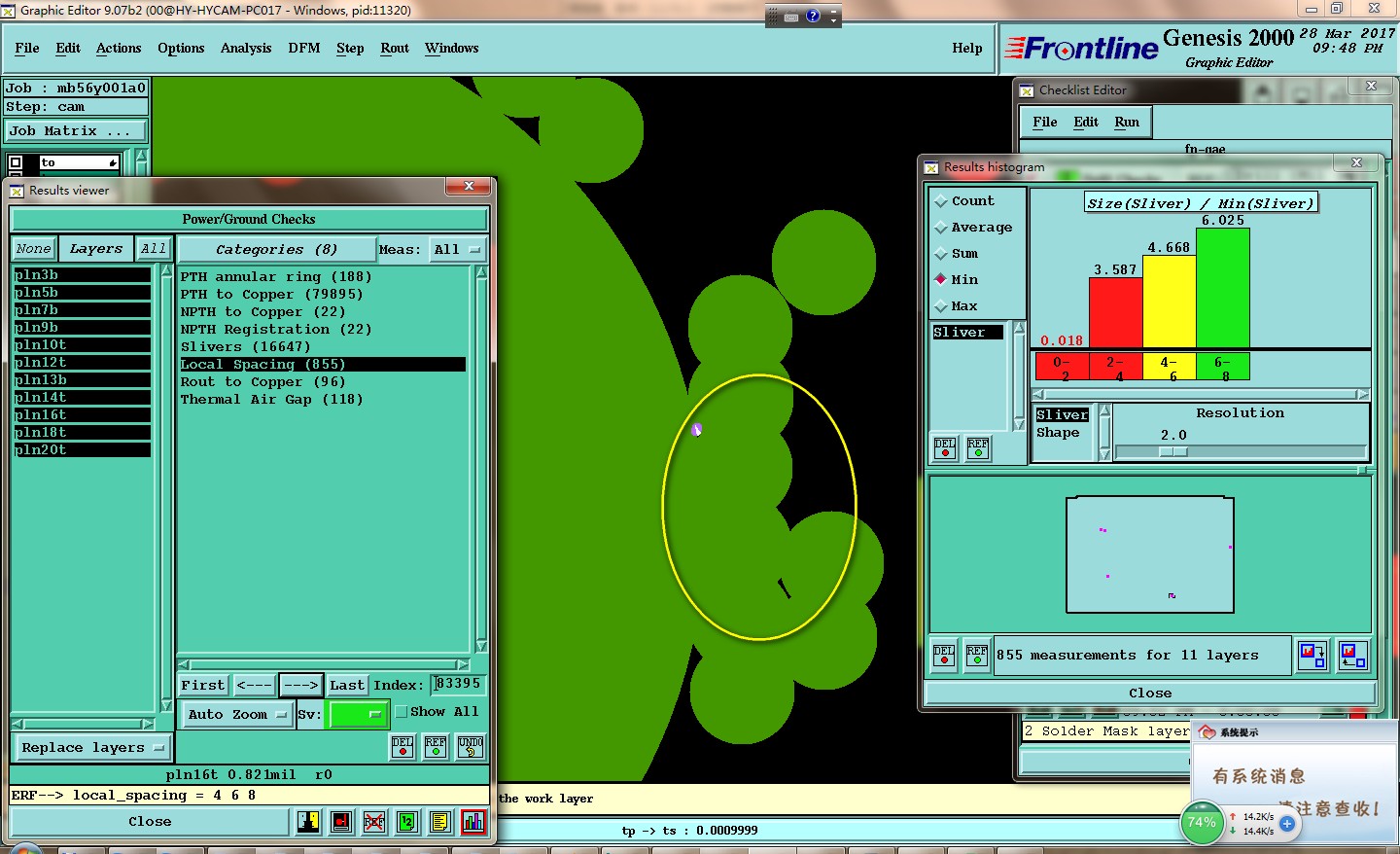1400x854 pixels.
Task: Select the Min radio option
Action: point(941,279)
